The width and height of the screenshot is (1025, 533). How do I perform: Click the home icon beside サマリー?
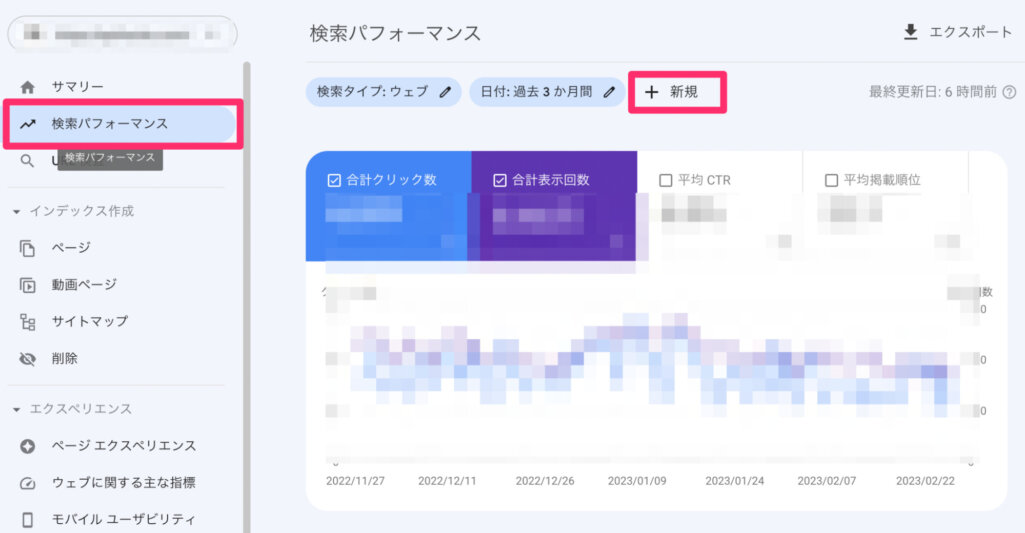pyautogui.click(x=27, y=87)
